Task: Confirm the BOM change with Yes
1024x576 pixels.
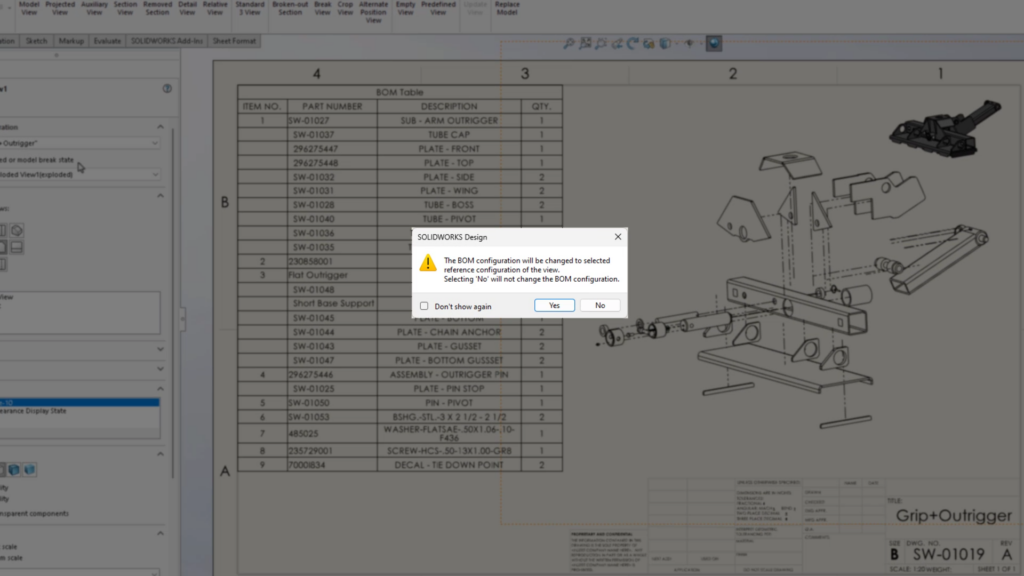Action: point(554,306)
